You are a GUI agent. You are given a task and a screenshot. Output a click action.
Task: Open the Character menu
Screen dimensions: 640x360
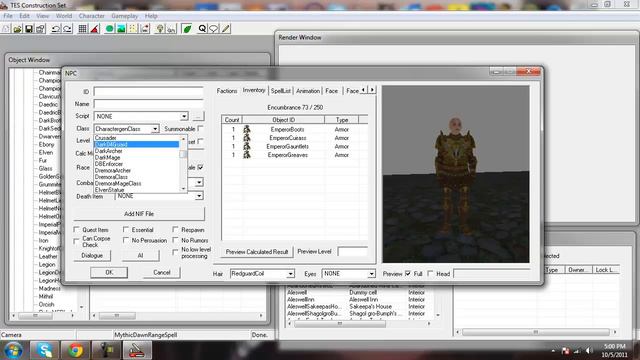[91, 16]
